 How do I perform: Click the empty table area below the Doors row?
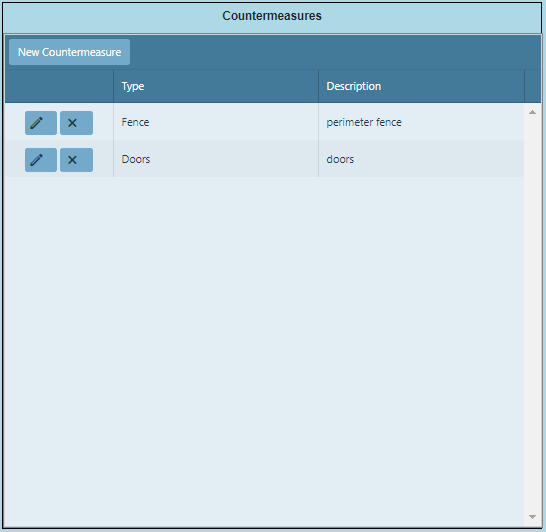pos(264,352)
